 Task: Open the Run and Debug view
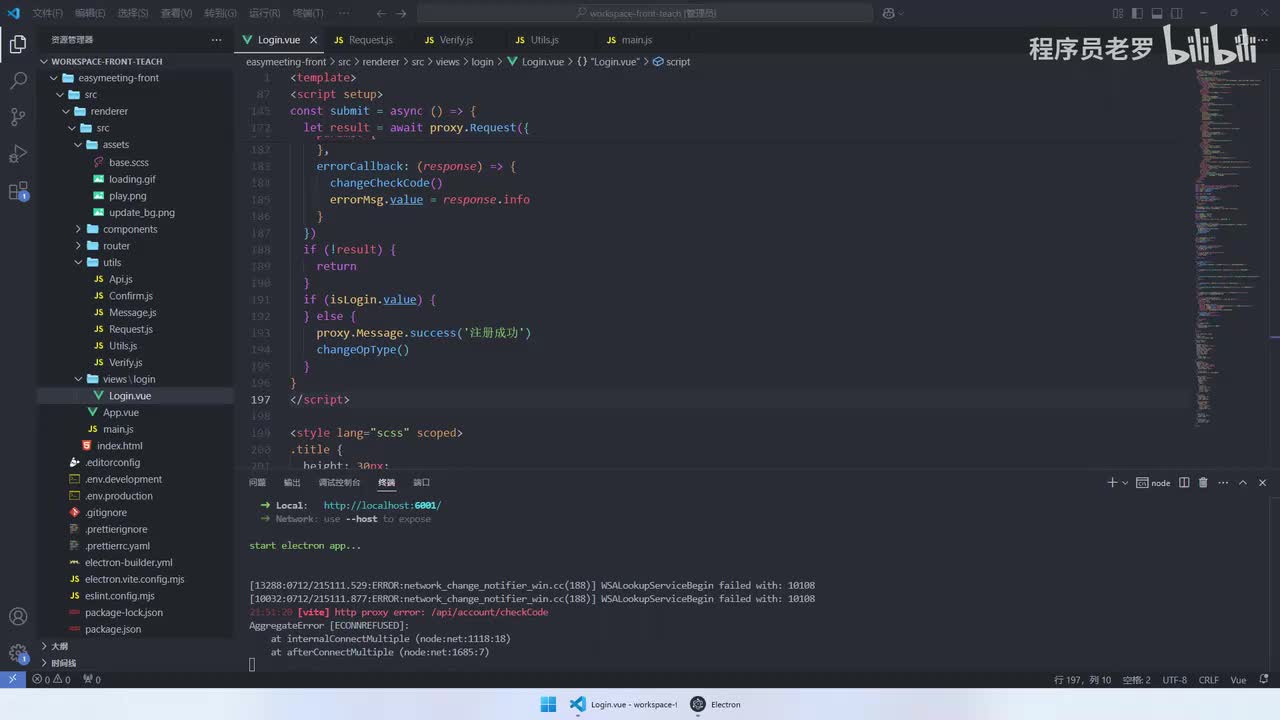pos(18,154)
